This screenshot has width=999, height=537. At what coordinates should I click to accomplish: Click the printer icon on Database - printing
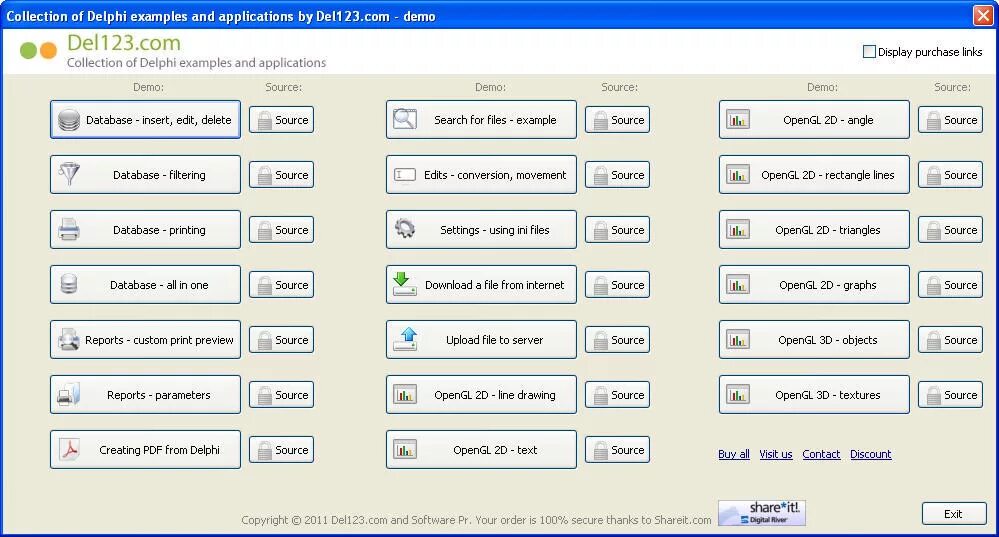click(69, 229)
